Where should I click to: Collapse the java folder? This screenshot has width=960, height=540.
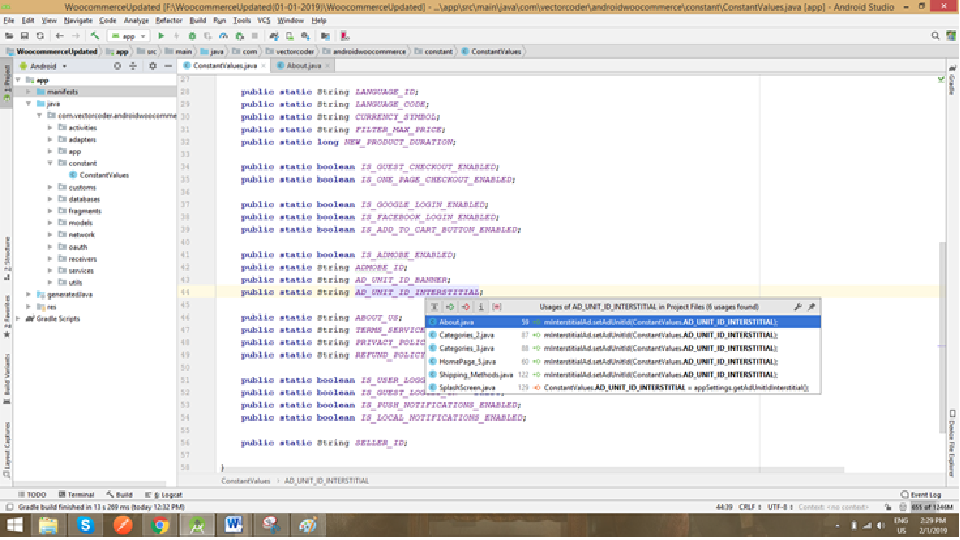click(x=28, y=104)
